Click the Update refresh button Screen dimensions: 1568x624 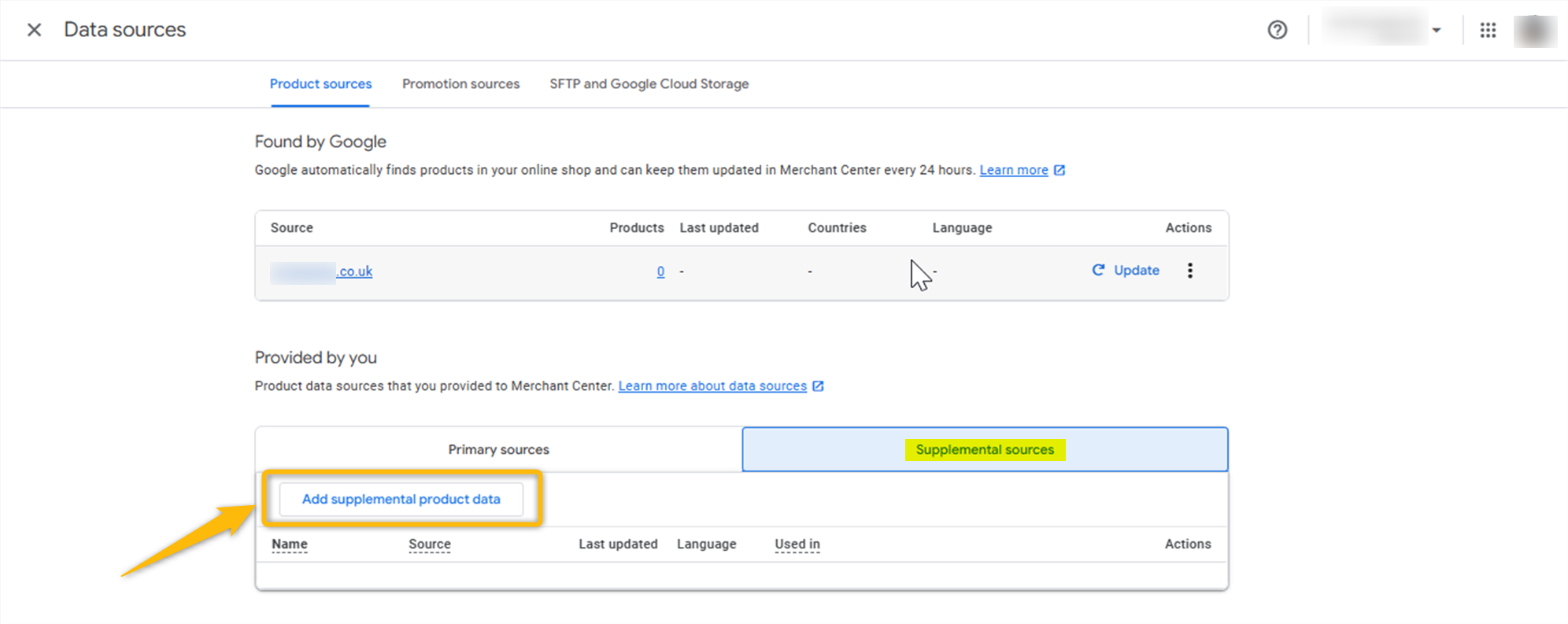click(x=1126, y=270)
